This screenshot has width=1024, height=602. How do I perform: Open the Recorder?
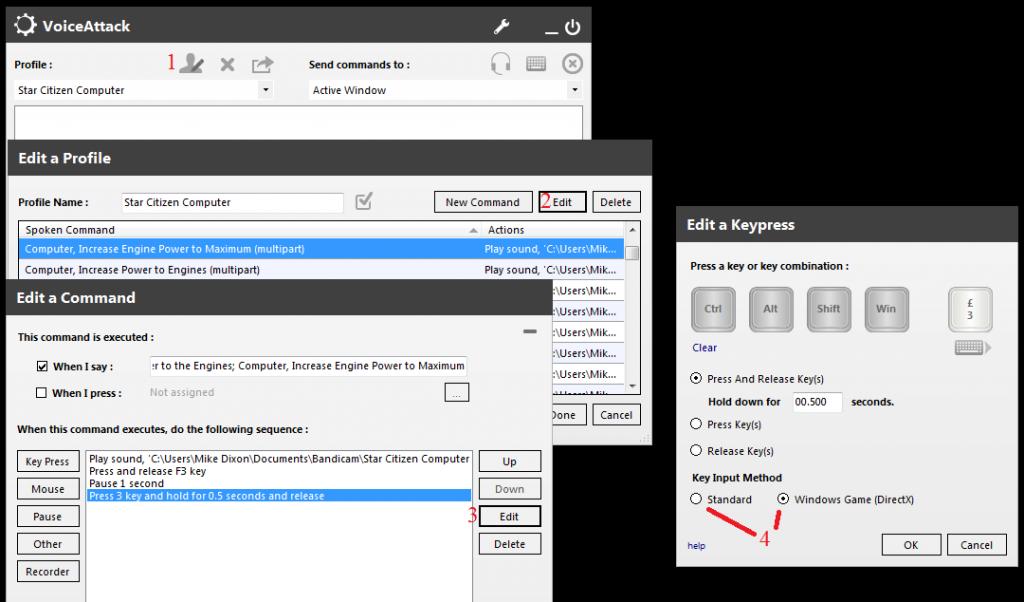48,571
